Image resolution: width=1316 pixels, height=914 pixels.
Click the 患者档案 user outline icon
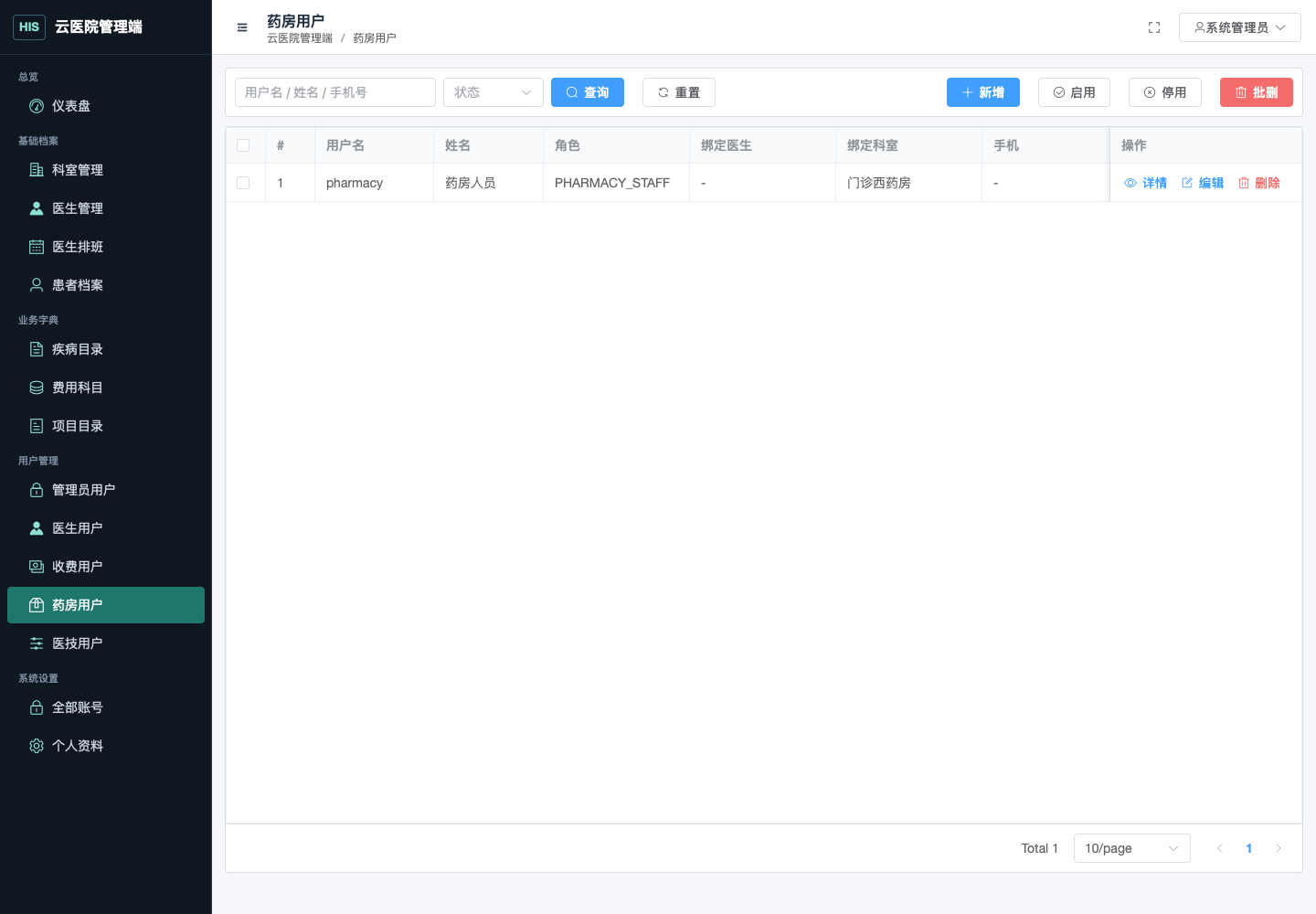(37, 285)
